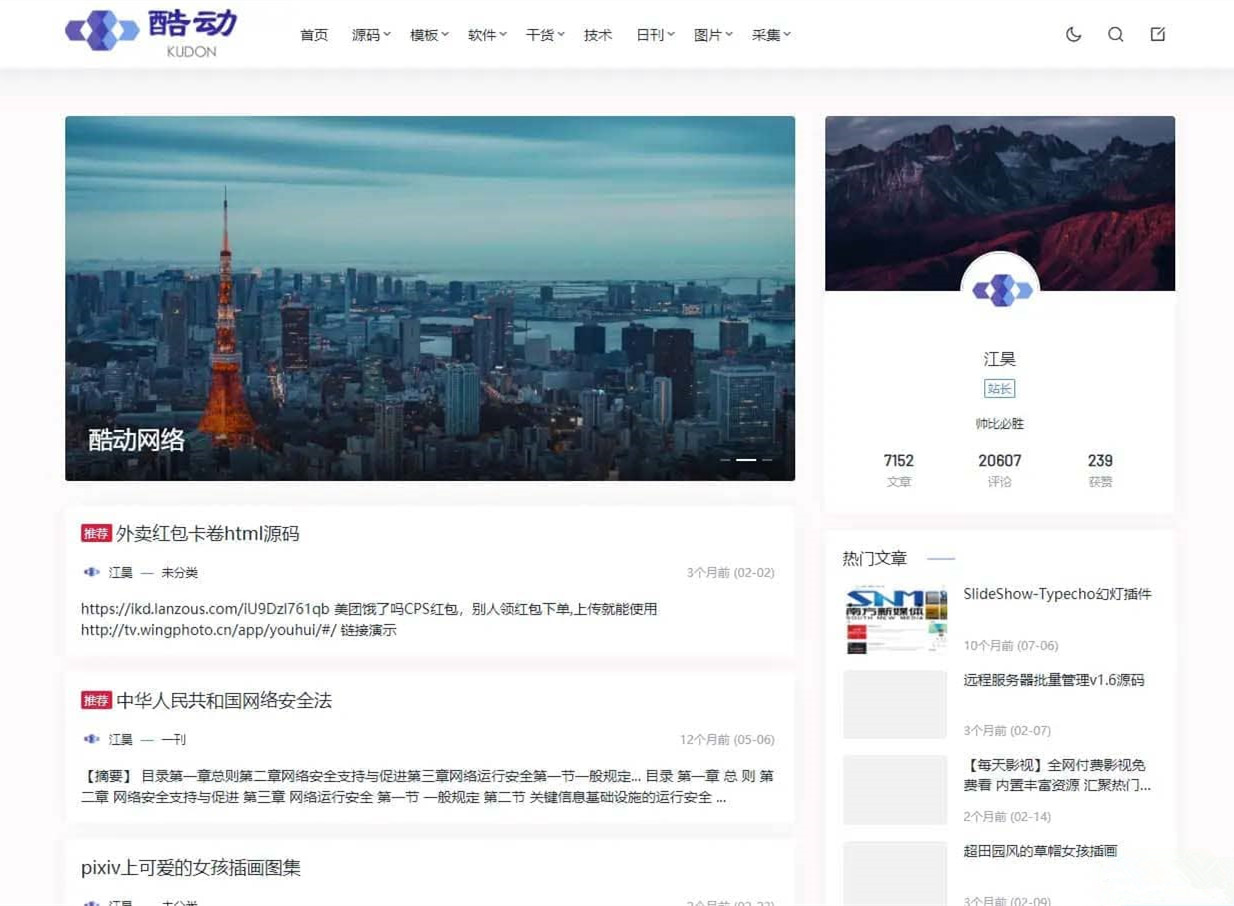The image size is (1234, 906).
Task: Click the 推荐 badge on 网络安全法 post
Action: pos(96,701)
